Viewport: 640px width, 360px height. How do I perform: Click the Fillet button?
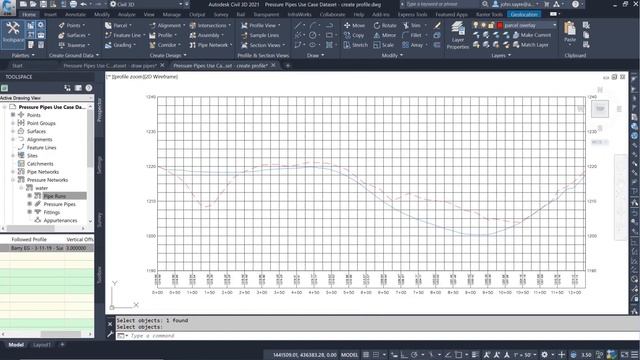412,36
